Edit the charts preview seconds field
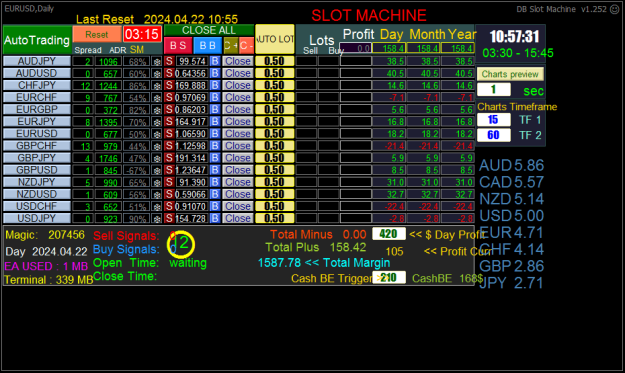625x373 pixels. 493,90
